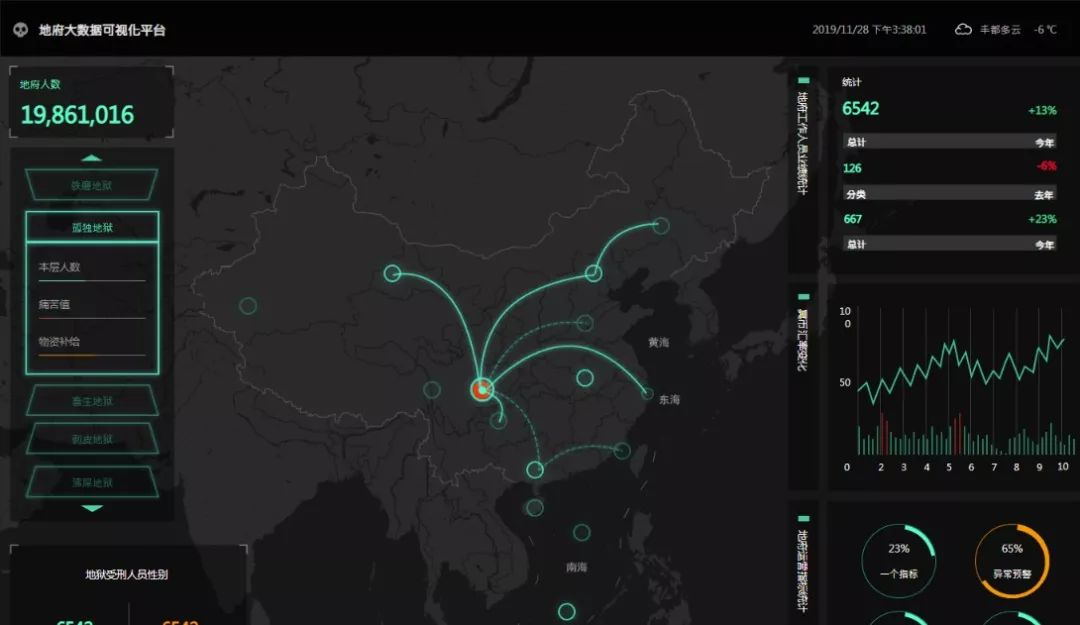The height and width of the screenshot is (625, 1080).
Task: Click the 地狱受刑人员性别 panel title
Action: (x=127, y=574)
